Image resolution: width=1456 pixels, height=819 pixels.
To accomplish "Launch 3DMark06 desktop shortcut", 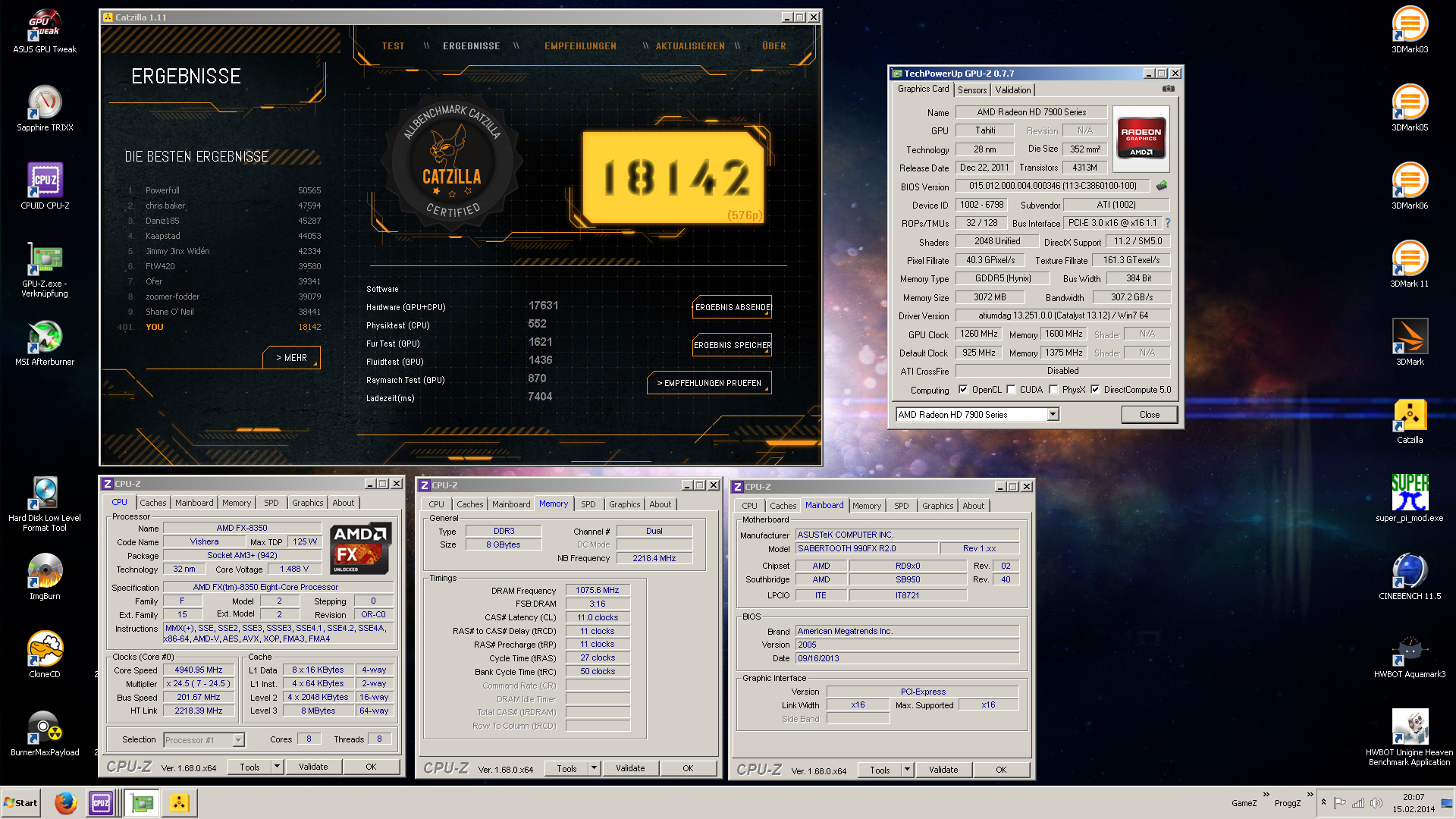I will tap(1410, 187).
